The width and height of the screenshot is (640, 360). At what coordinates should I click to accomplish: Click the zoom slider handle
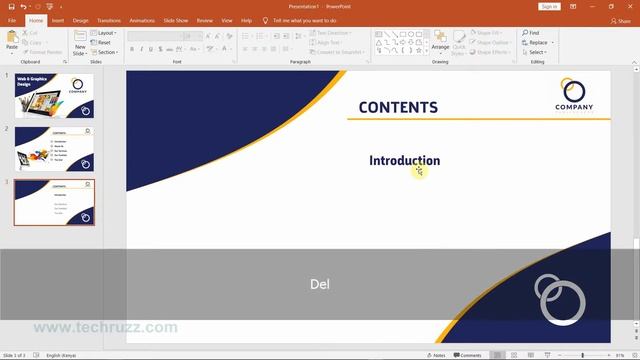582,355
